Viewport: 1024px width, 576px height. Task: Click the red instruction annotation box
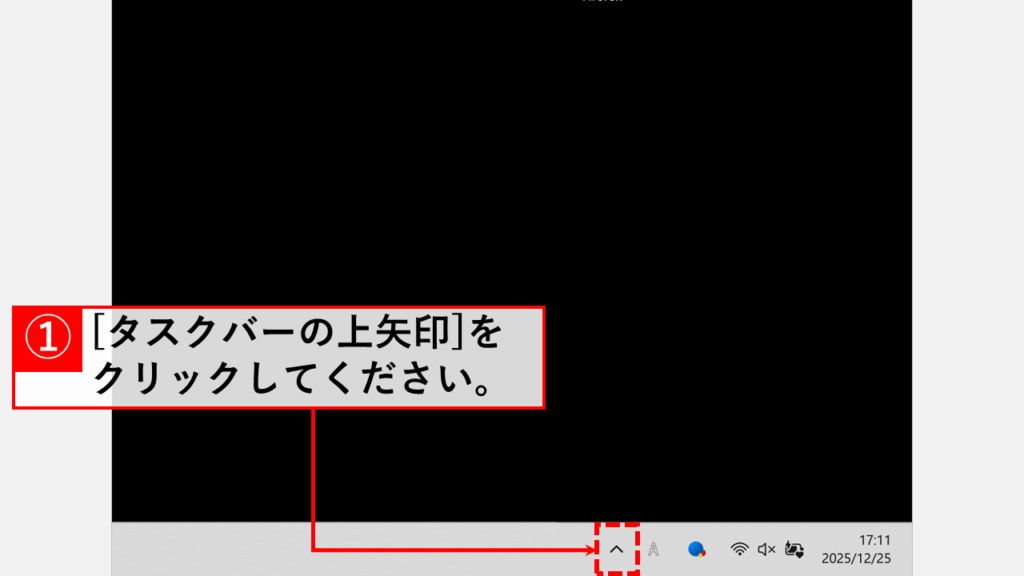[x=280, y=355]
